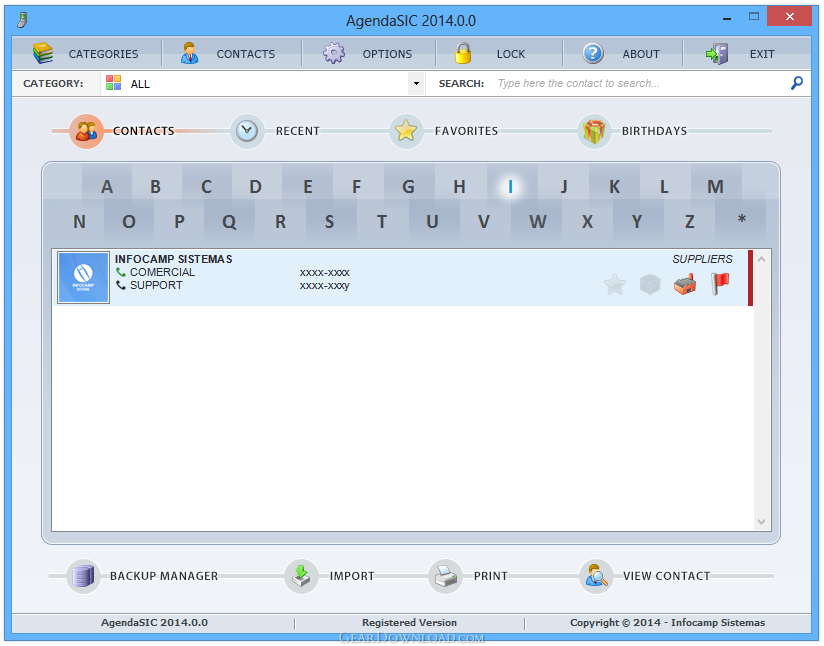This screenshot has height=646, width=824.
Task: Open Categories via the stacked books icon
Action: (43, 53)
